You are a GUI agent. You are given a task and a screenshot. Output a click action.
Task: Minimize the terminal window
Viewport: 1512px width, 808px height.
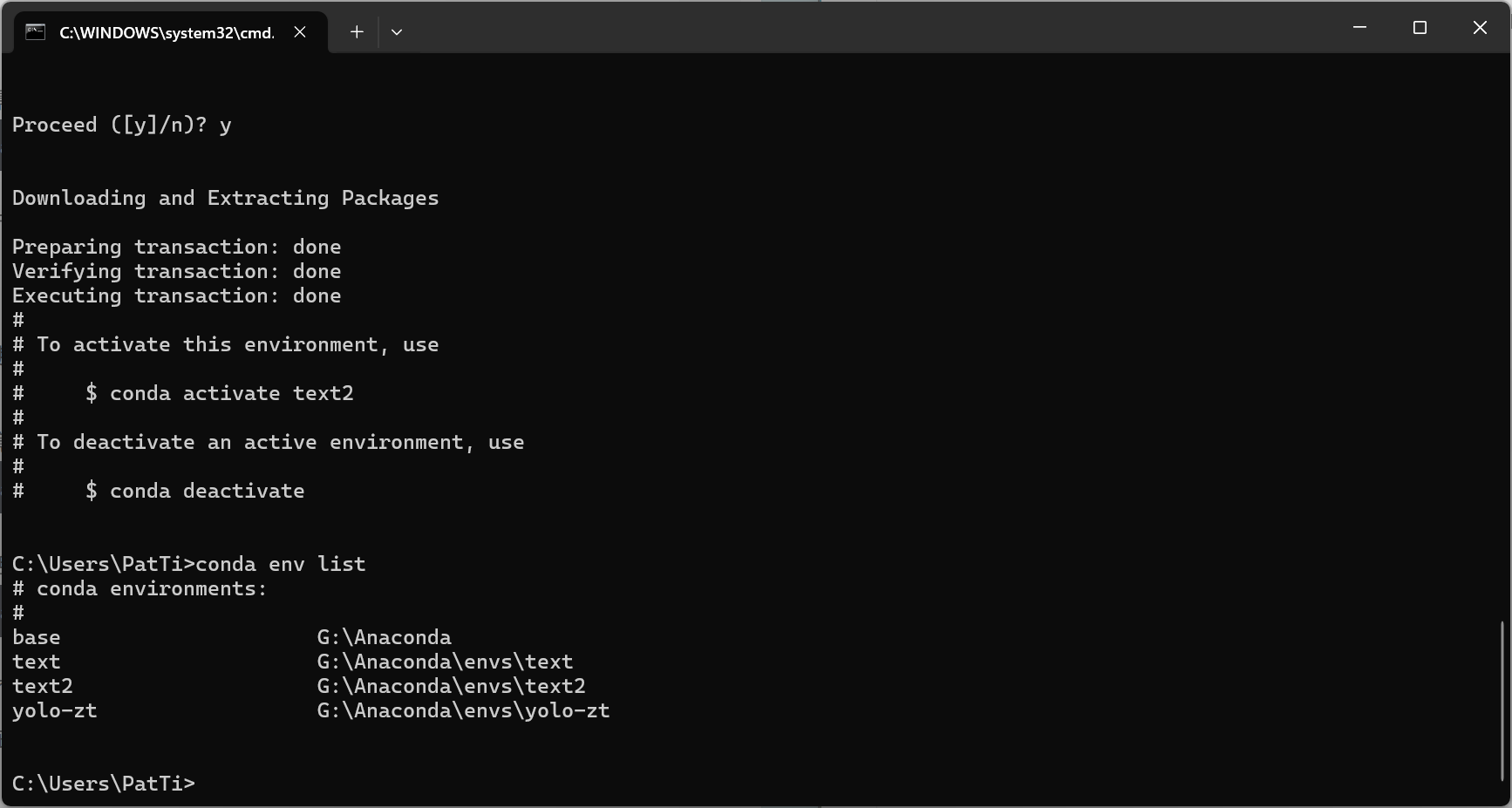tap(1359, 28)
